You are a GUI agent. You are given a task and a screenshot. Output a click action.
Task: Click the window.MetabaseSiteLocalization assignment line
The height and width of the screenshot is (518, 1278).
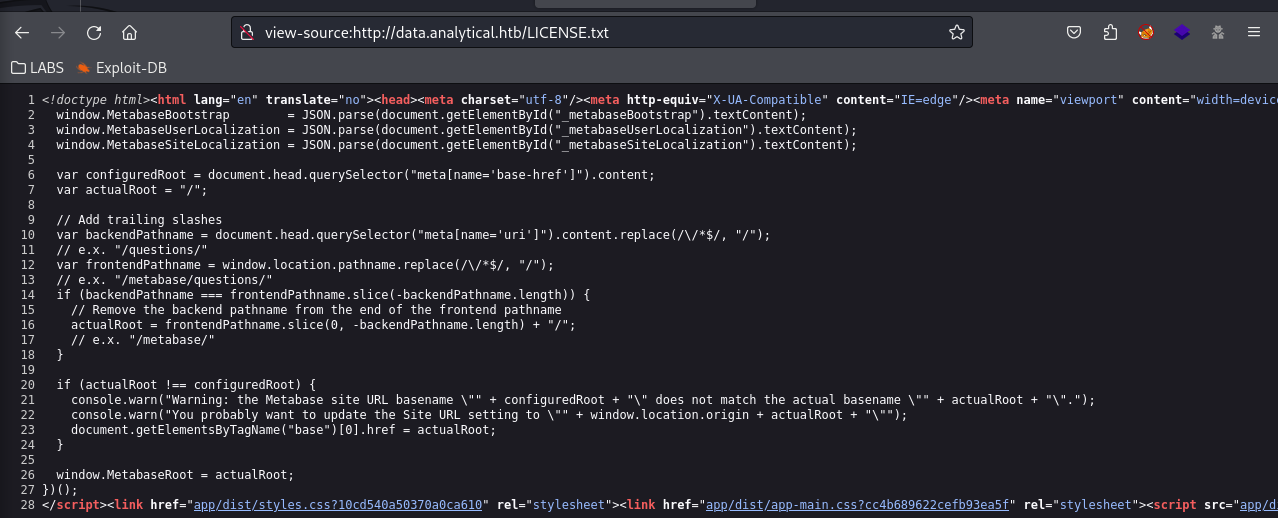tap(457, 144)
